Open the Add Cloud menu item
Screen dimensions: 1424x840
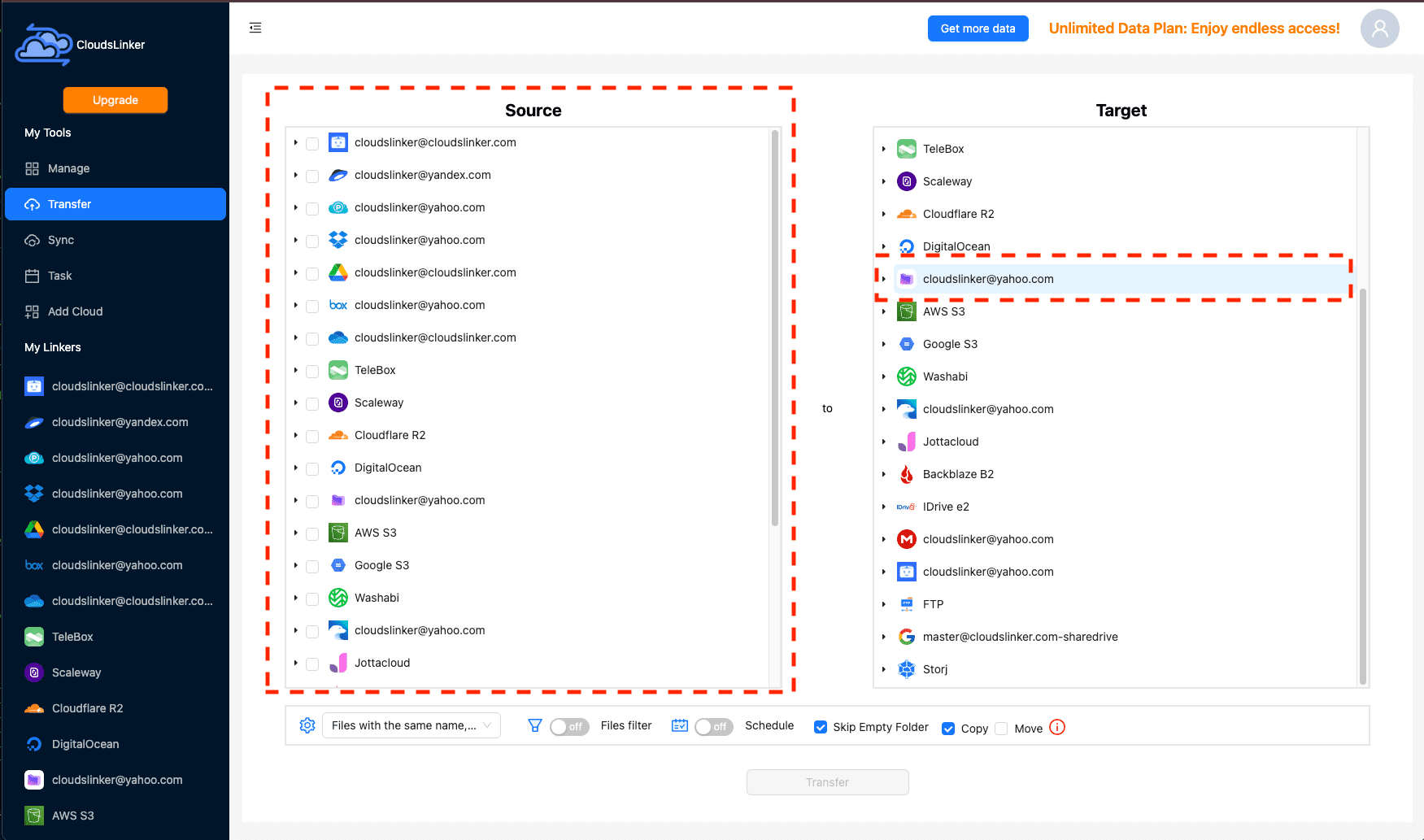(115, 311)
